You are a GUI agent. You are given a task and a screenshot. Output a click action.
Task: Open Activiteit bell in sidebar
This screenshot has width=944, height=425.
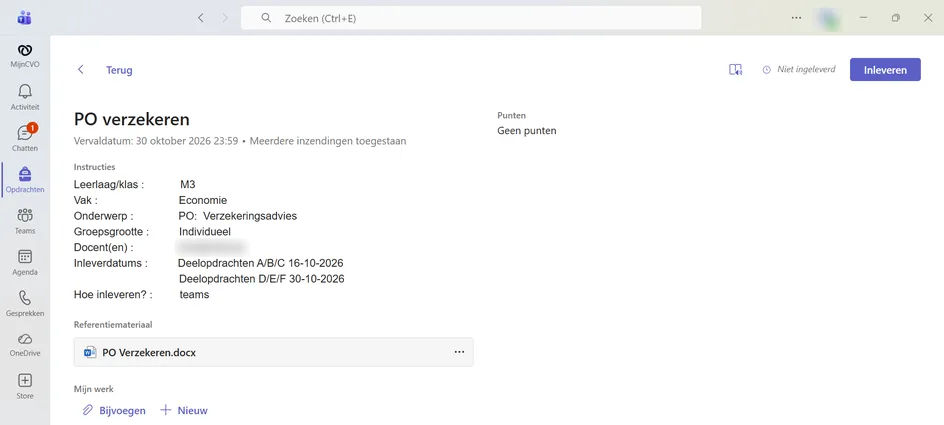(x=25, y=97)
